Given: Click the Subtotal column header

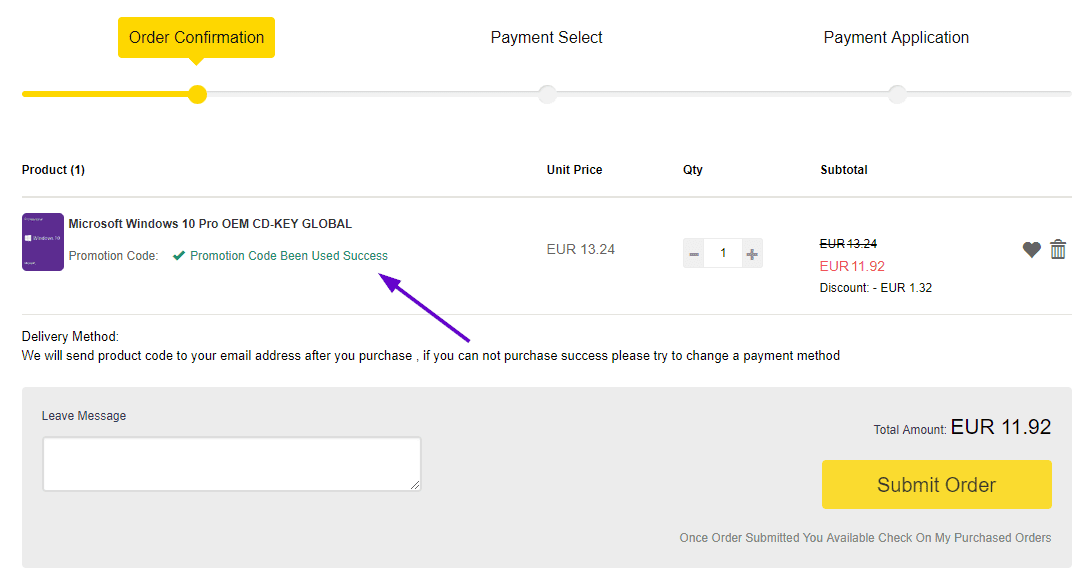Looking at the screenshot, I should click(843, 170).
